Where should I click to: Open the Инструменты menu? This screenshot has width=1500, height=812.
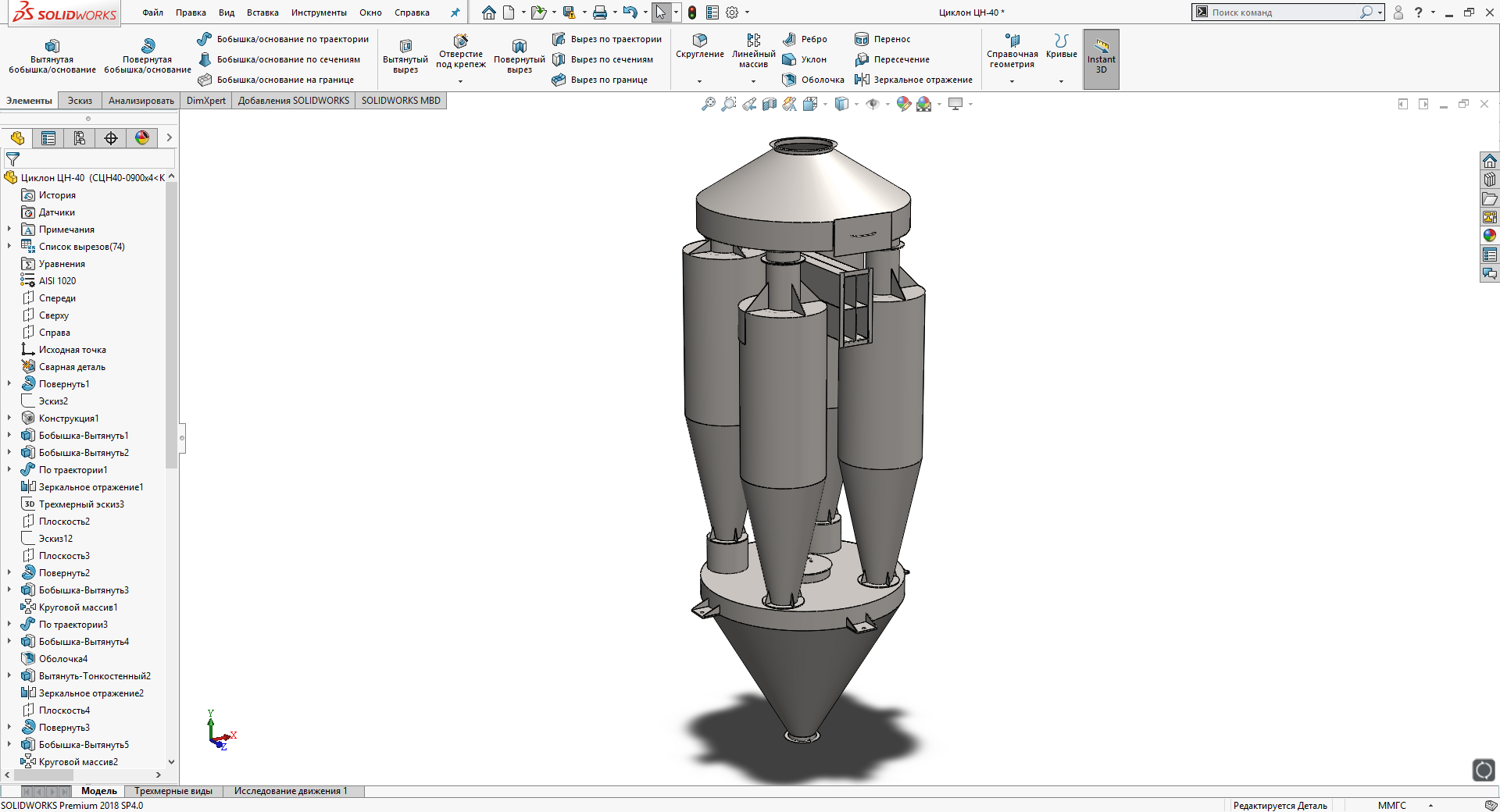click(x=319, y=12)
